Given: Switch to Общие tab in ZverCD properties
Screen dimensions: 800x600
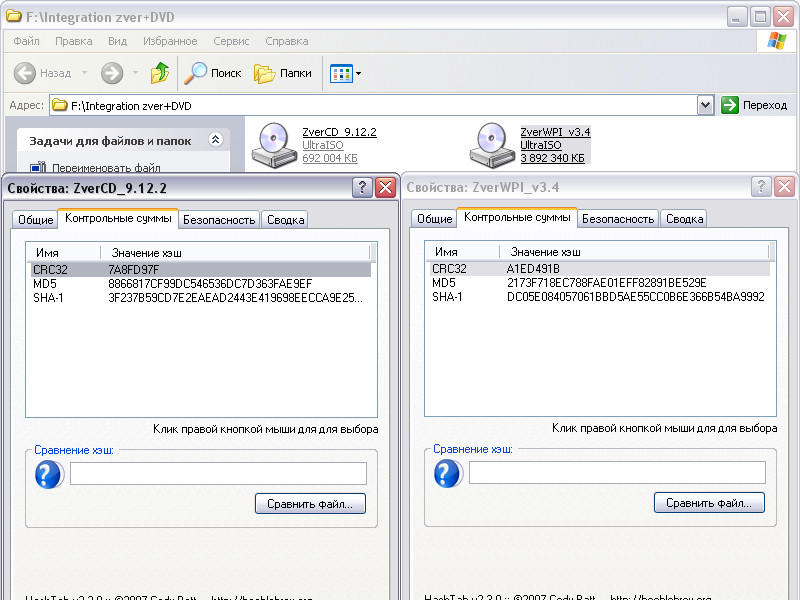Looking at the screenshot, I should tap(36, 220).
